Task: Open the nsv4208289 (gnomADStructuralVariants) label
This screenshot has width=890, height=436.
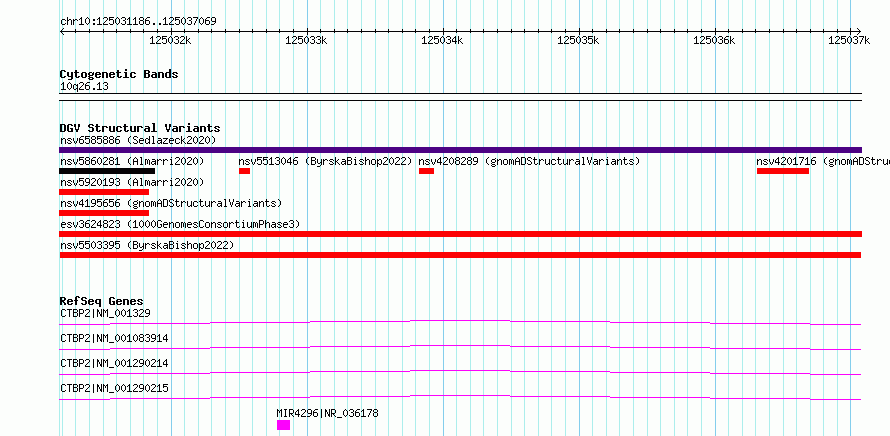Action: pos(529,161)
